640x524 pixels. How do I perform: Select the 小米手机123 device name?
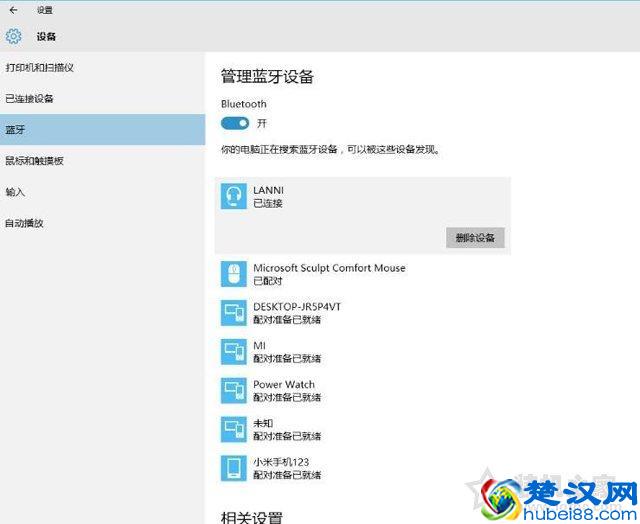(281, 462)
